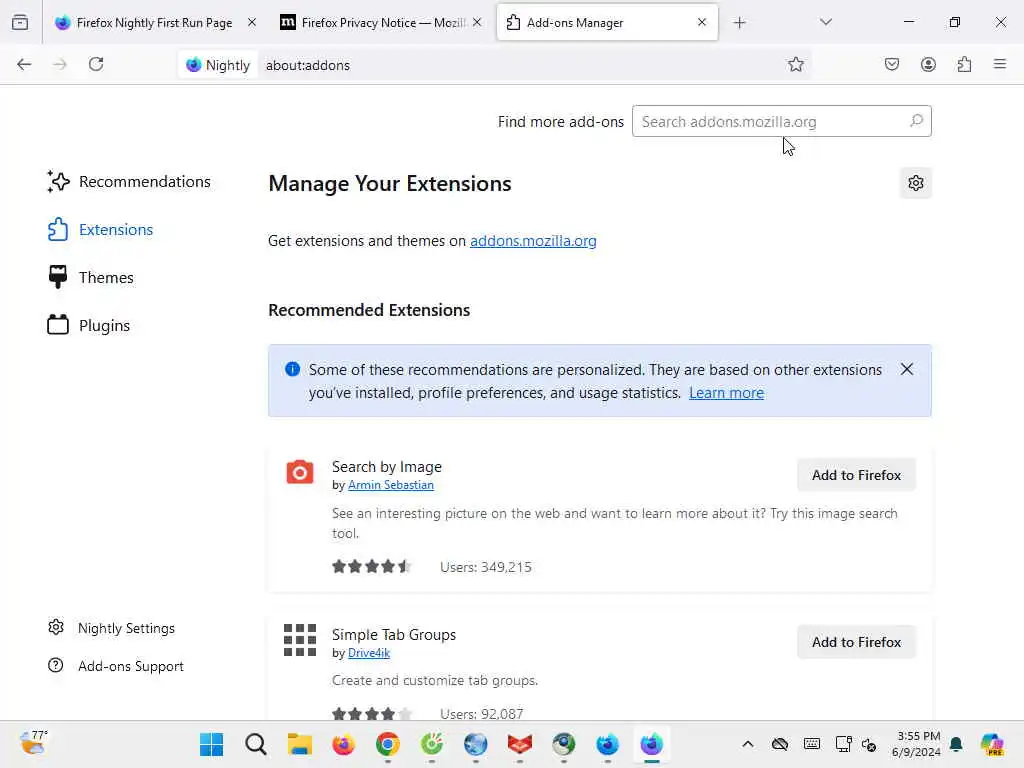Expand the list all tabs dropdown

[x=825, y=22]
